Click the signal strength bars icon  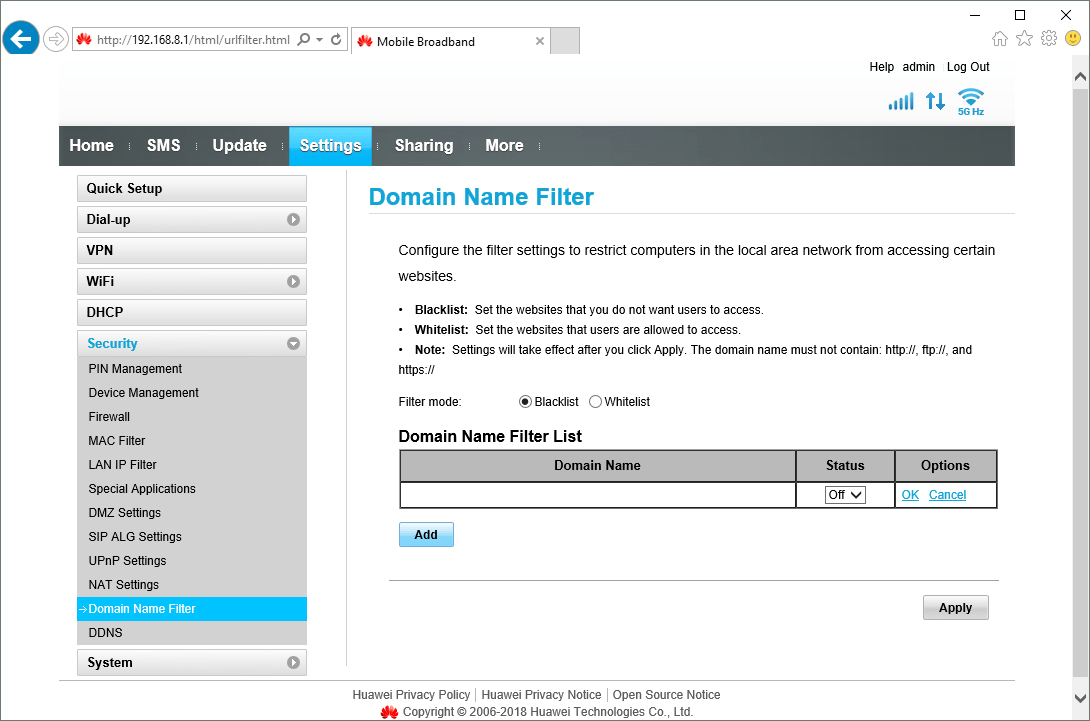pos(901,101)
